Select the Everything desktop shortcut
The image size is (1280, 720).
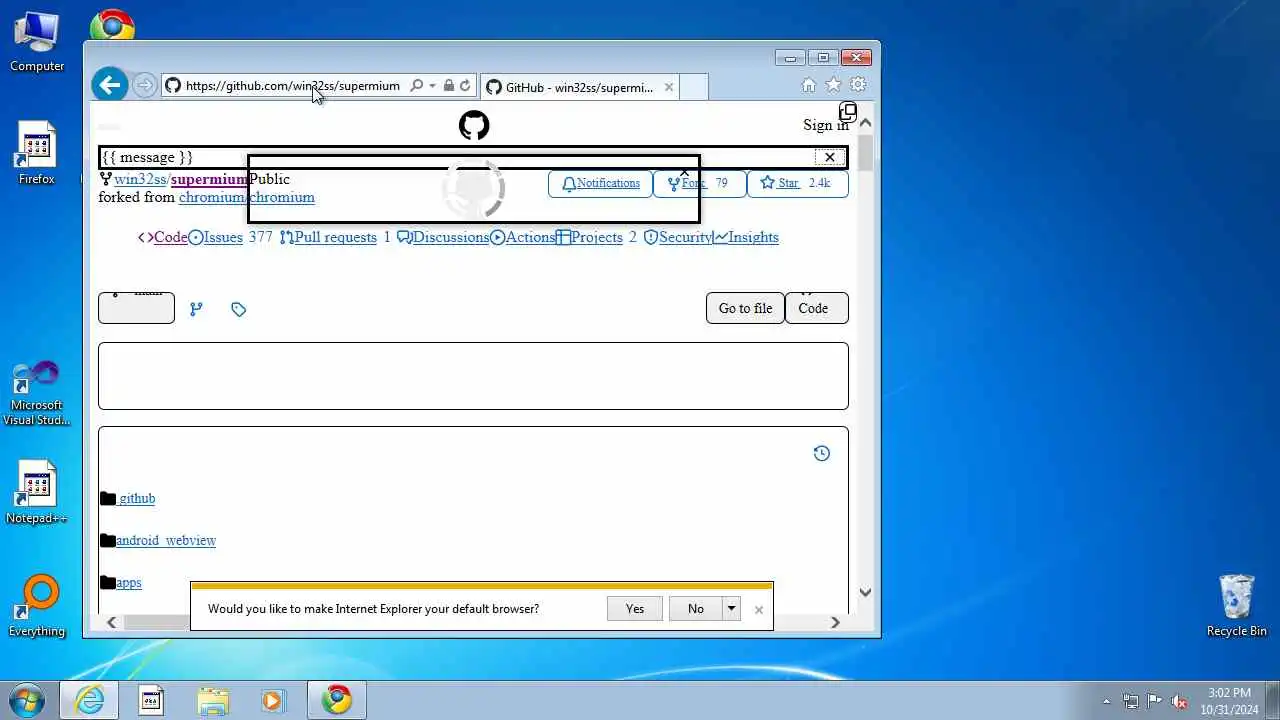pos(37,605)
